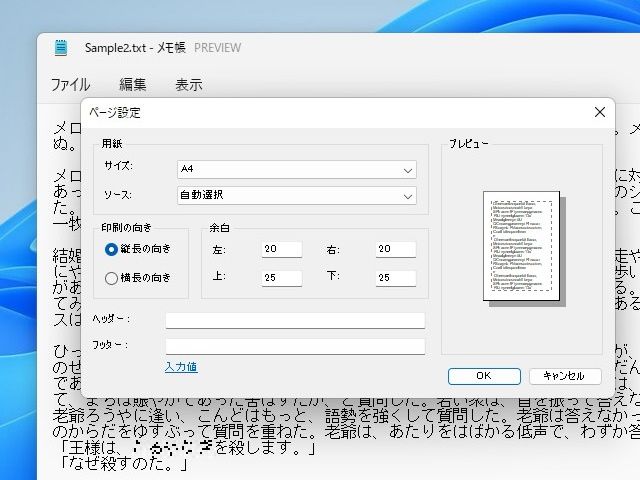Open the 表示 menu in Notepad
Image resolution: width=640 pixels, height=480 pixels.
click(x=189, y=84)
